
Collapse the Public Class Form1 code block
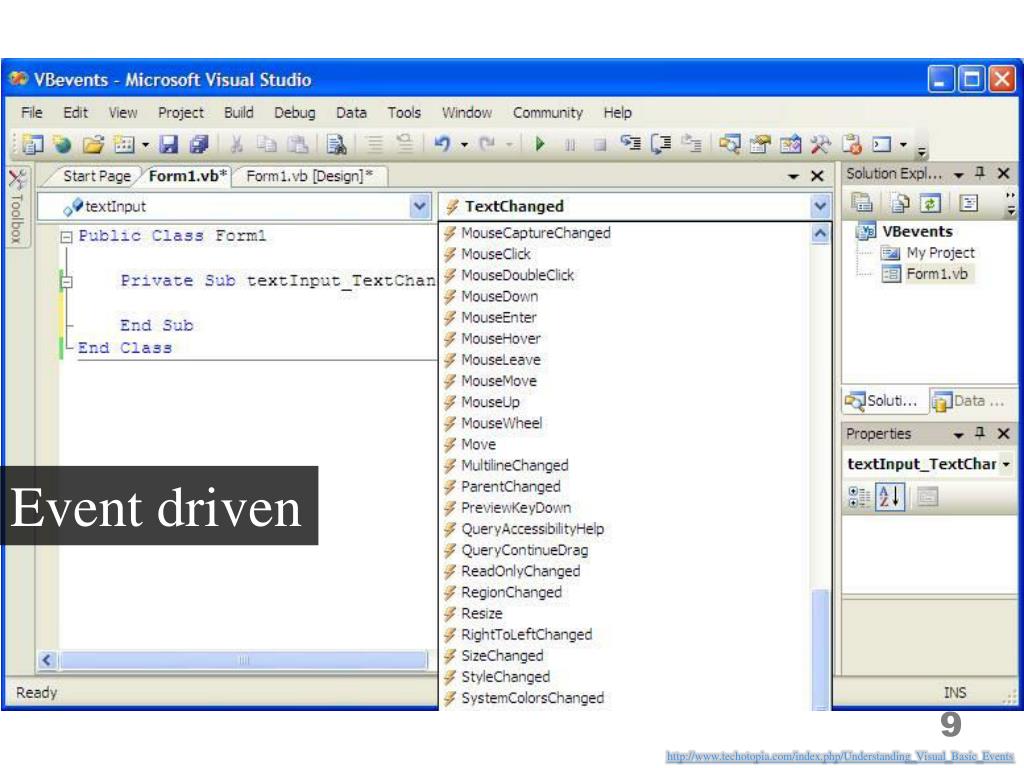pos(66,237)
